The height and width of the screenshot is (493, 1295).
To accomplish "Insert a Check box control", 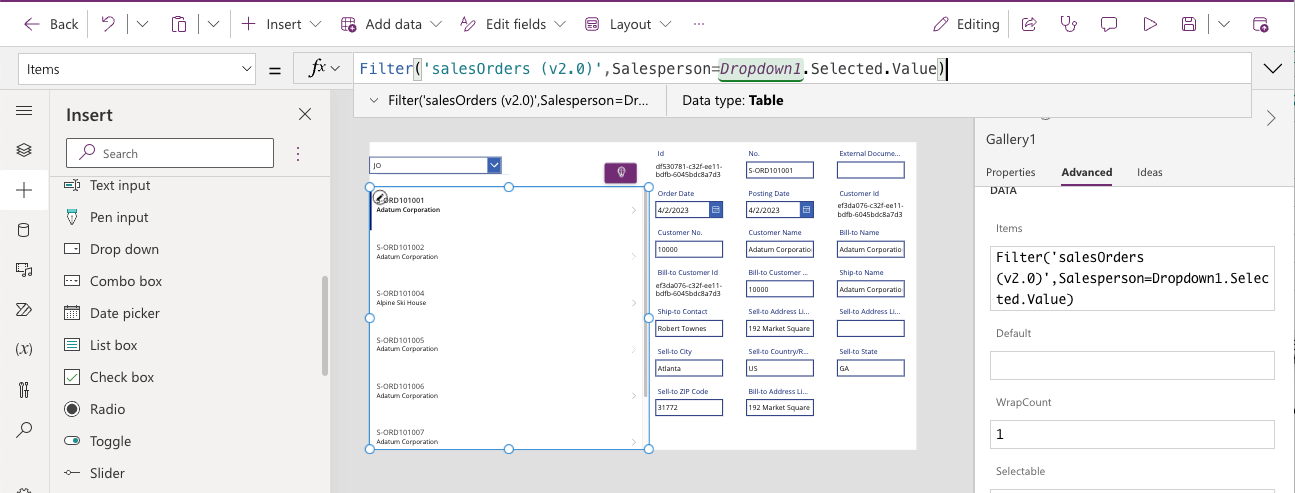I will click(122, 377).
